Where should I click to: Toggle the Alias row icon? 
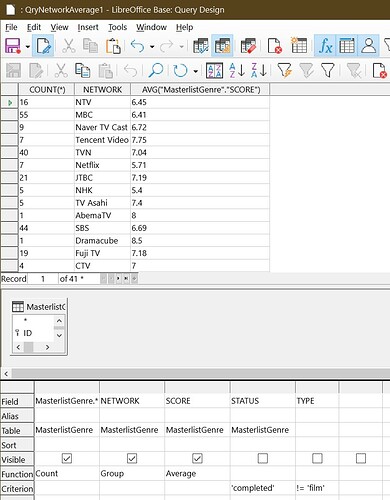click(369, 46)
